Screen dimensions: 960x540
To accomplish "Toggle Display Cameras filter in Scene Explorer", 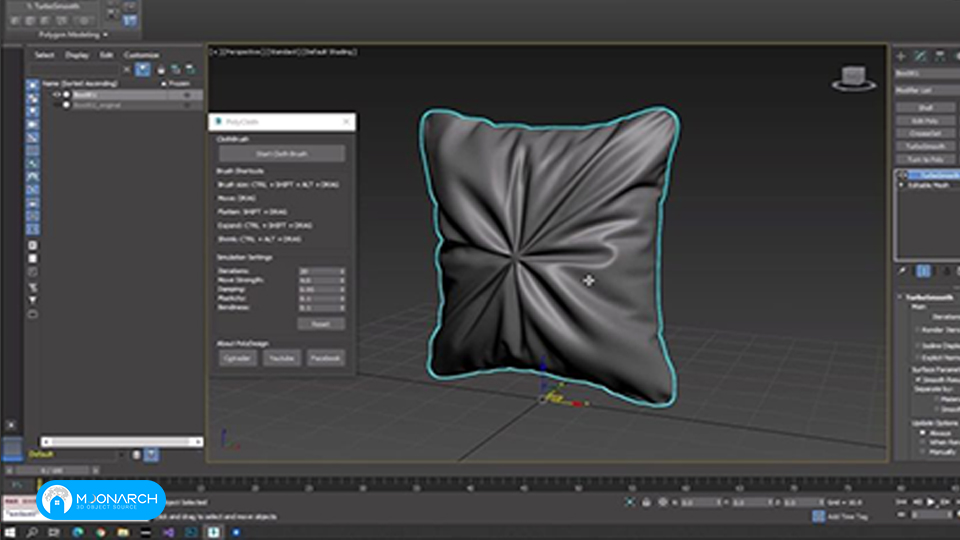I will click(32, 124).
